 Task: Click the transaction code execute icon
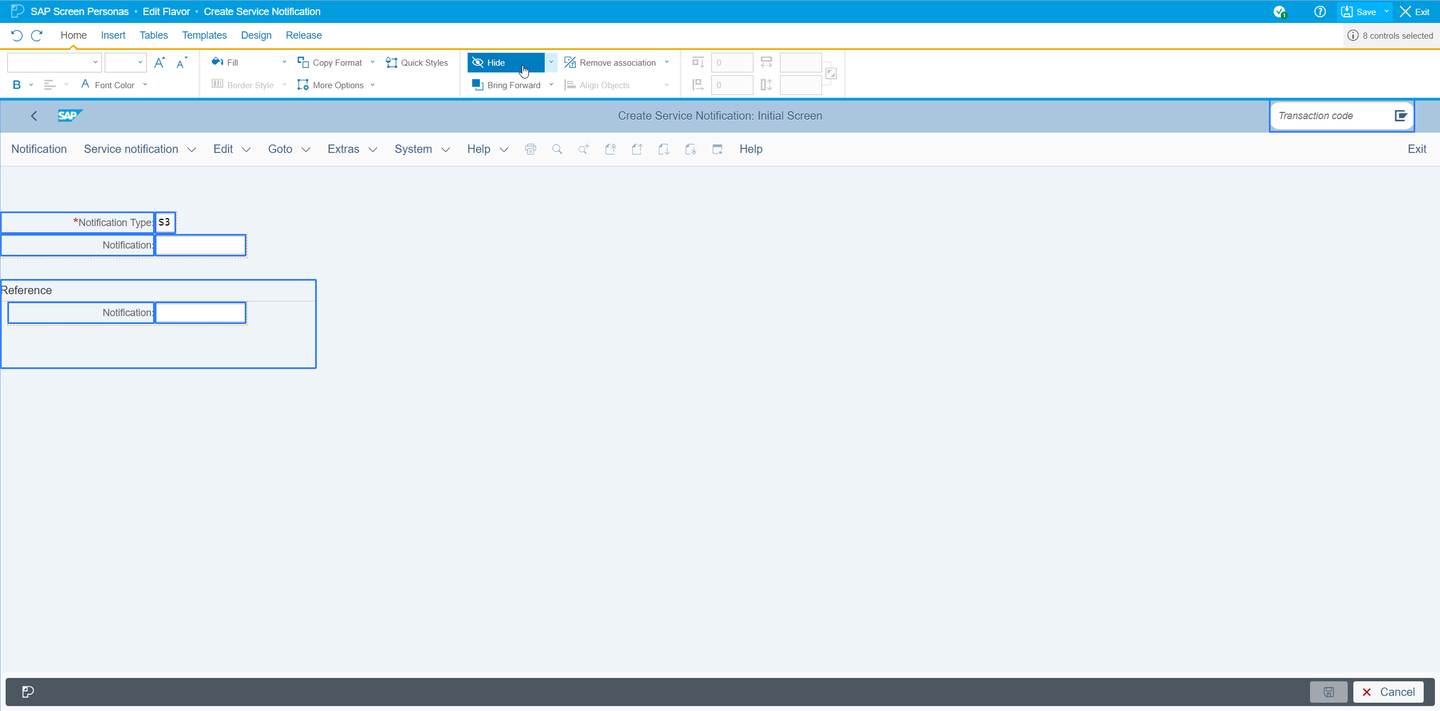[x=1401, y=116]
